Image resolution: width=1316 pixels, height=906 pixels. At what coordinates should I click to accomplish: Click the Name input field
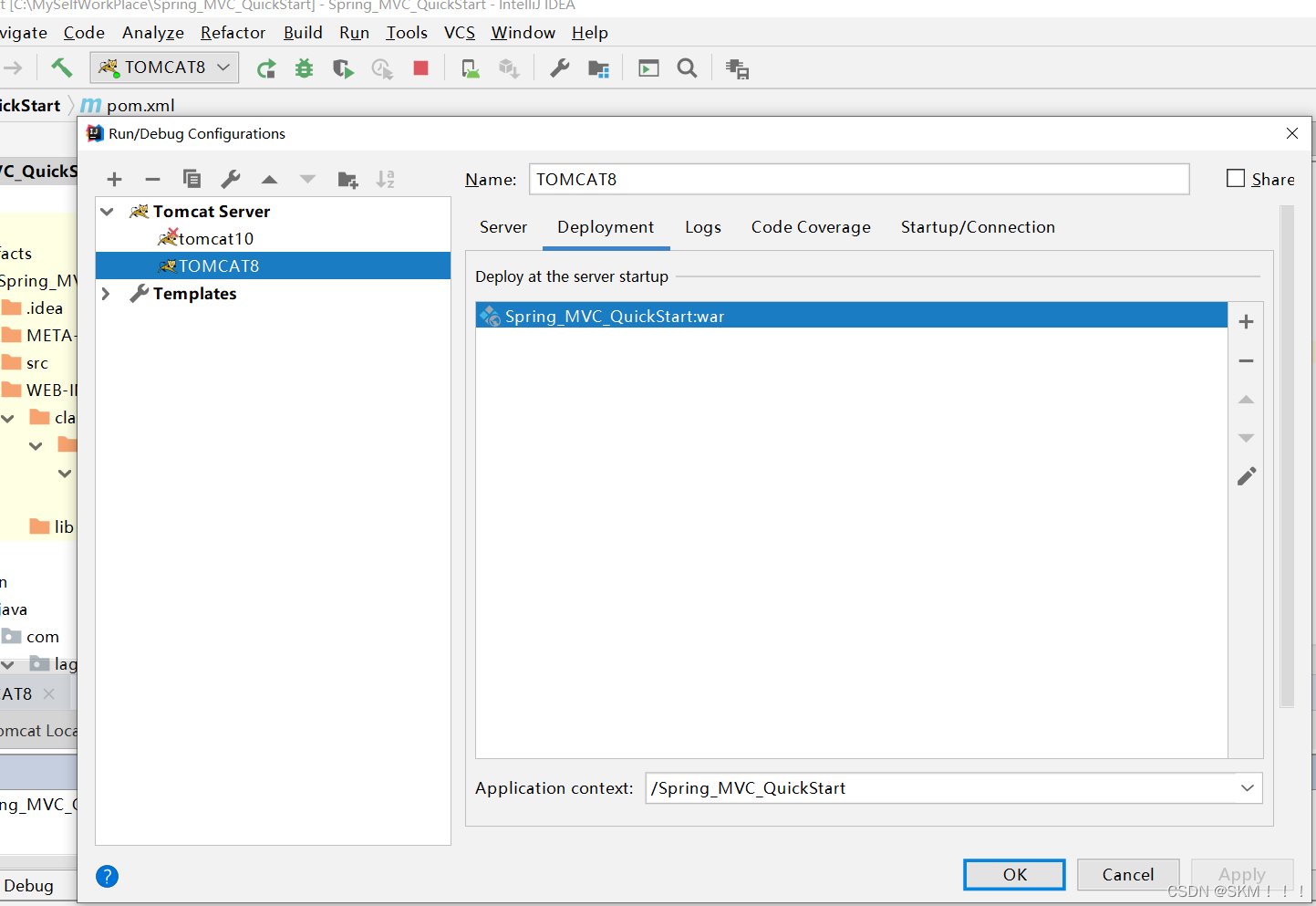coord(859,179)
